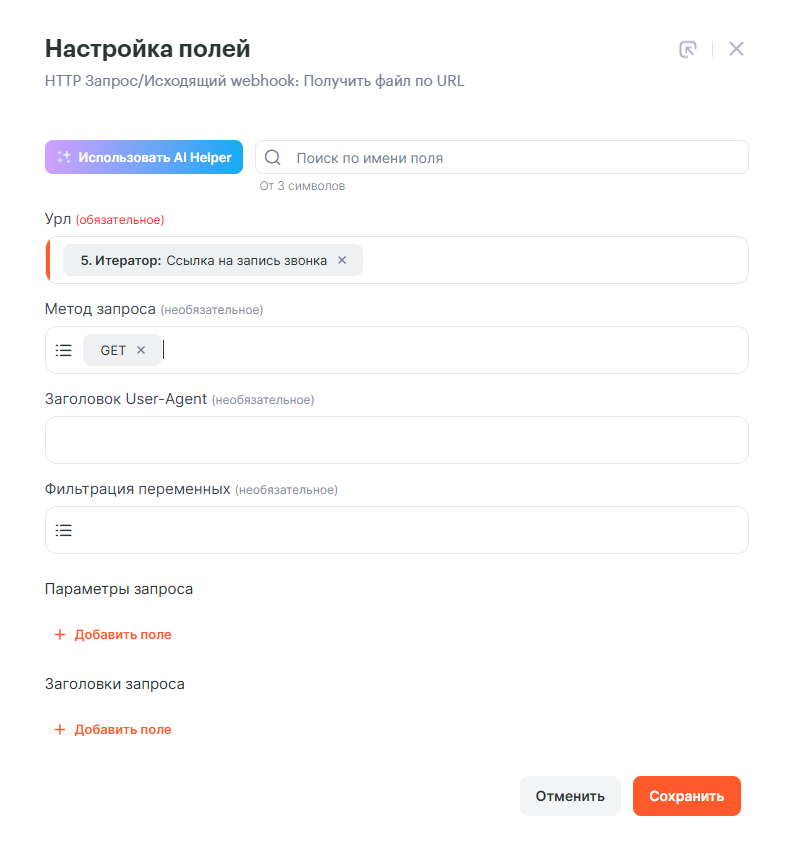Add field to Заголовки запроса

coord(122,729)
